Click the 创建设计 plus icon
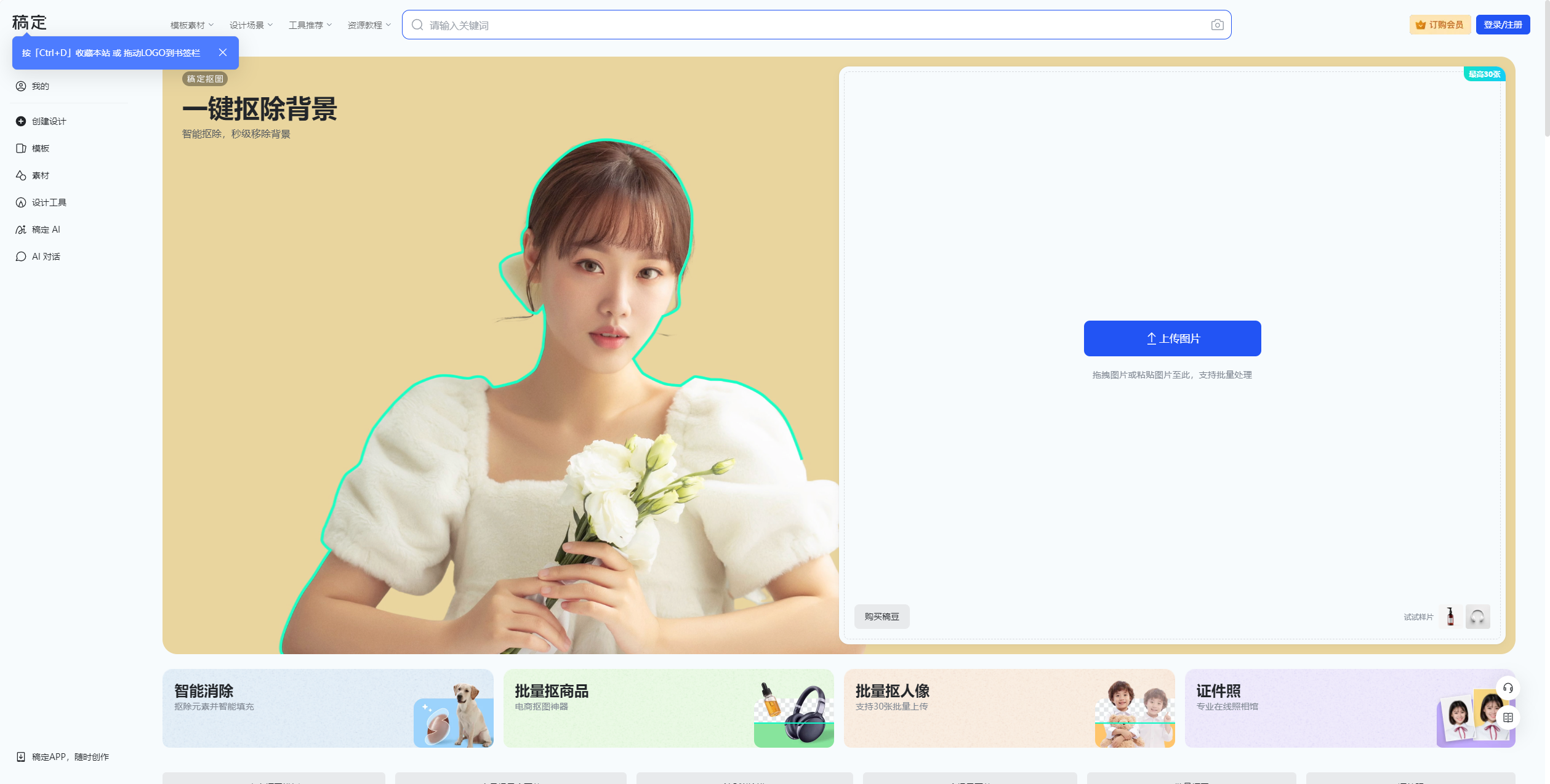 [x=20, y=121]
